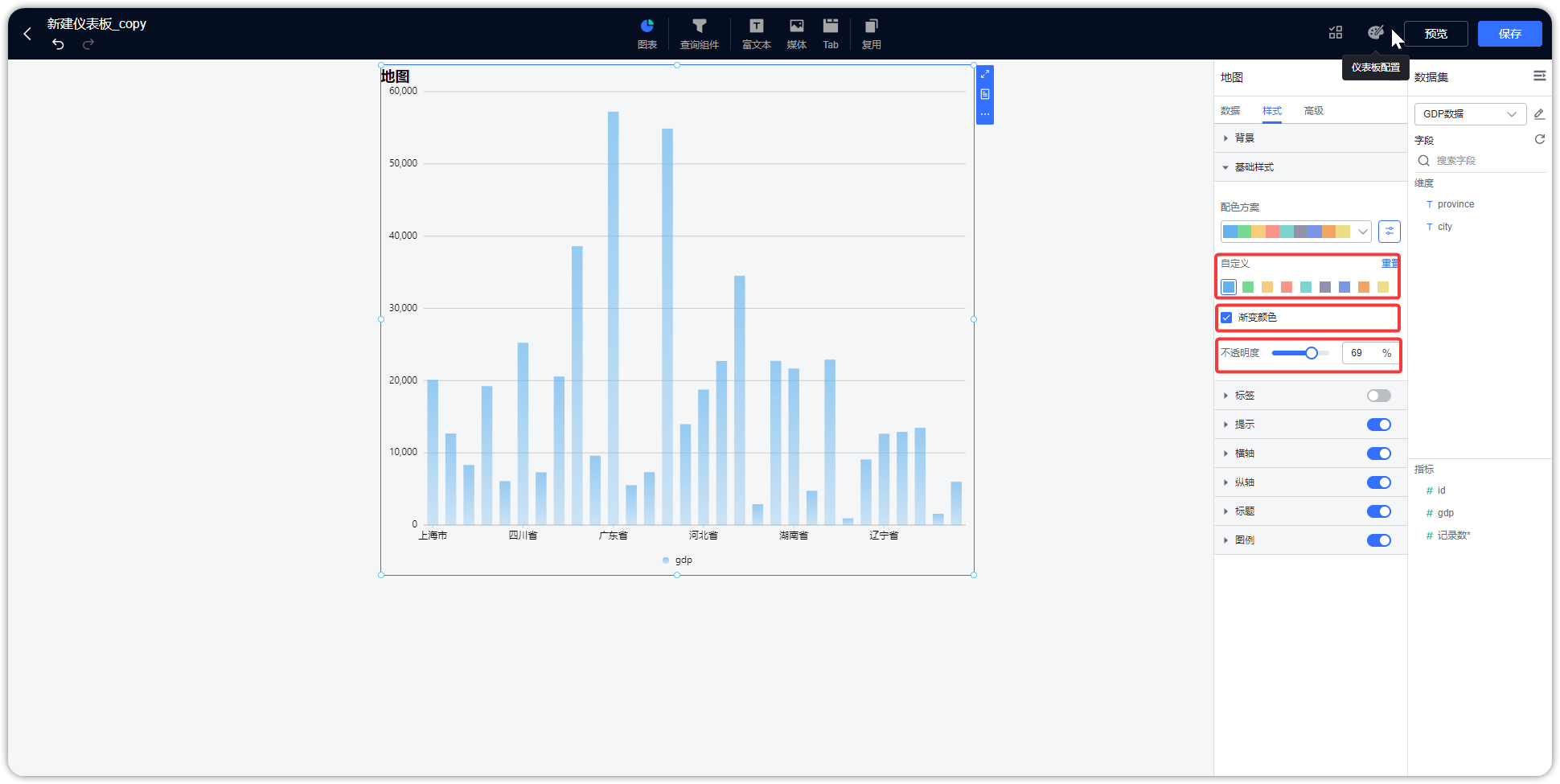Refresh the fields list

[1539, 139]
